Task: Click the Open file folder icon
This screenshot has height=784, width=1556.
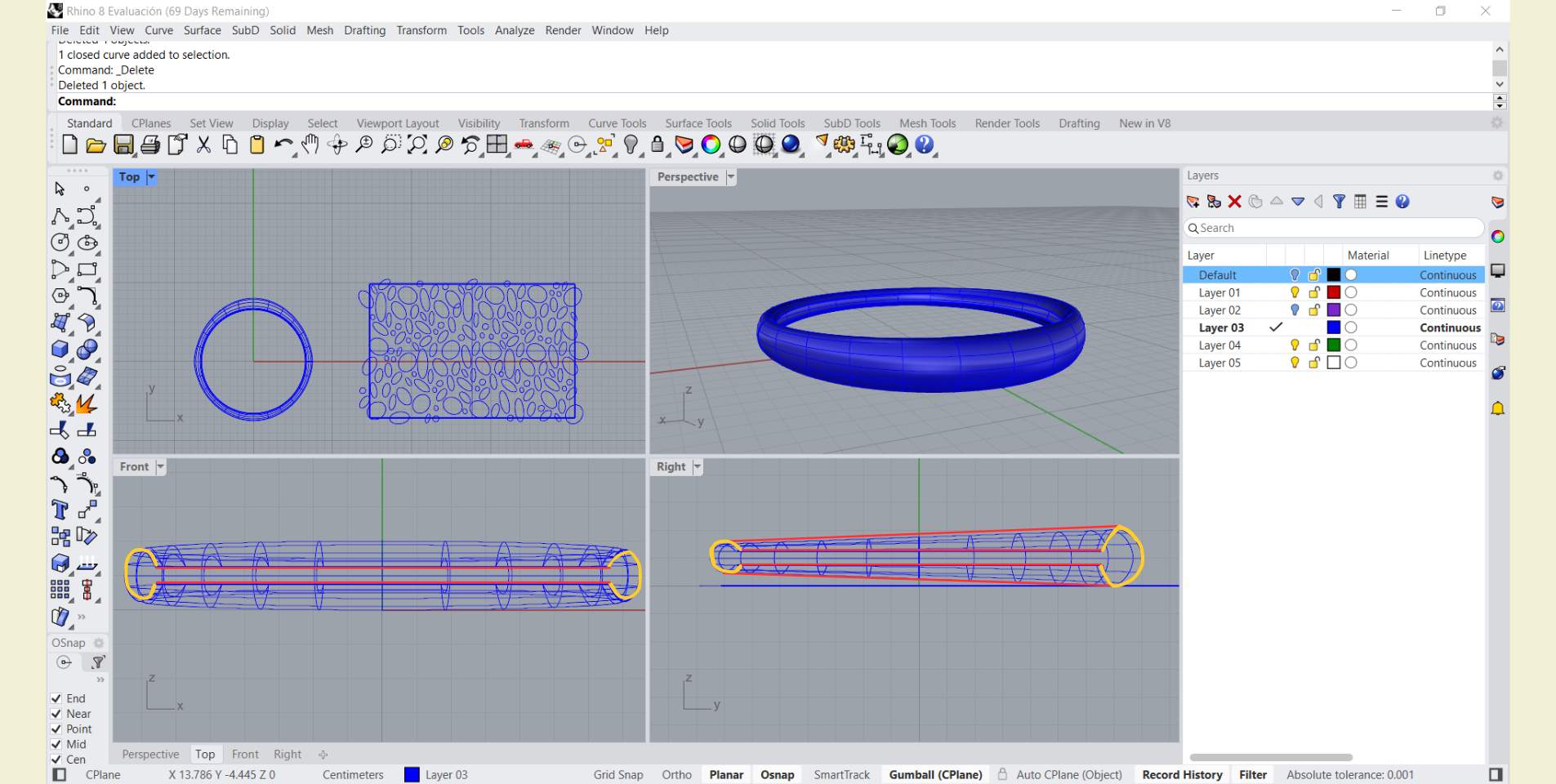Action: 96,145
